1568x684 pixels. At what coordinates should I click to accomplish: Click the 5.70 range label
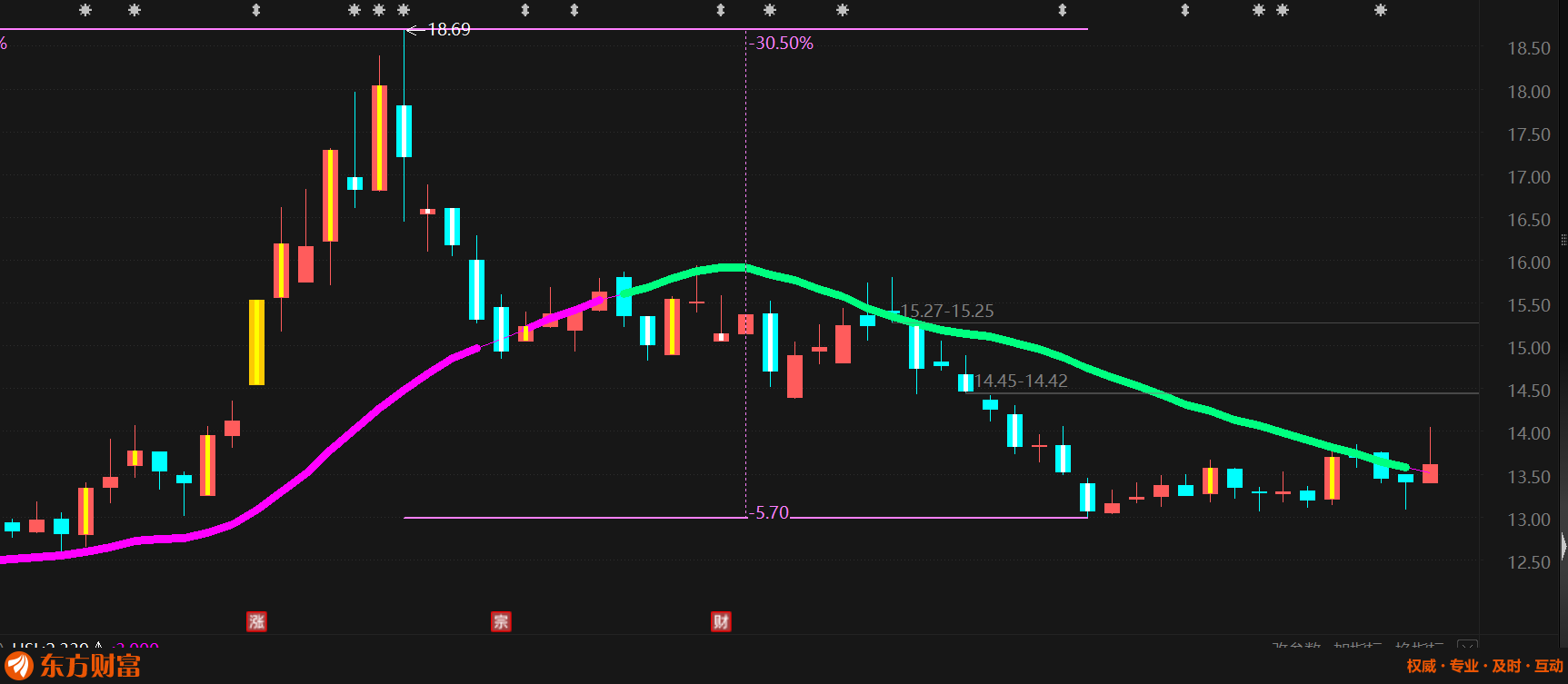pos(771,512)
